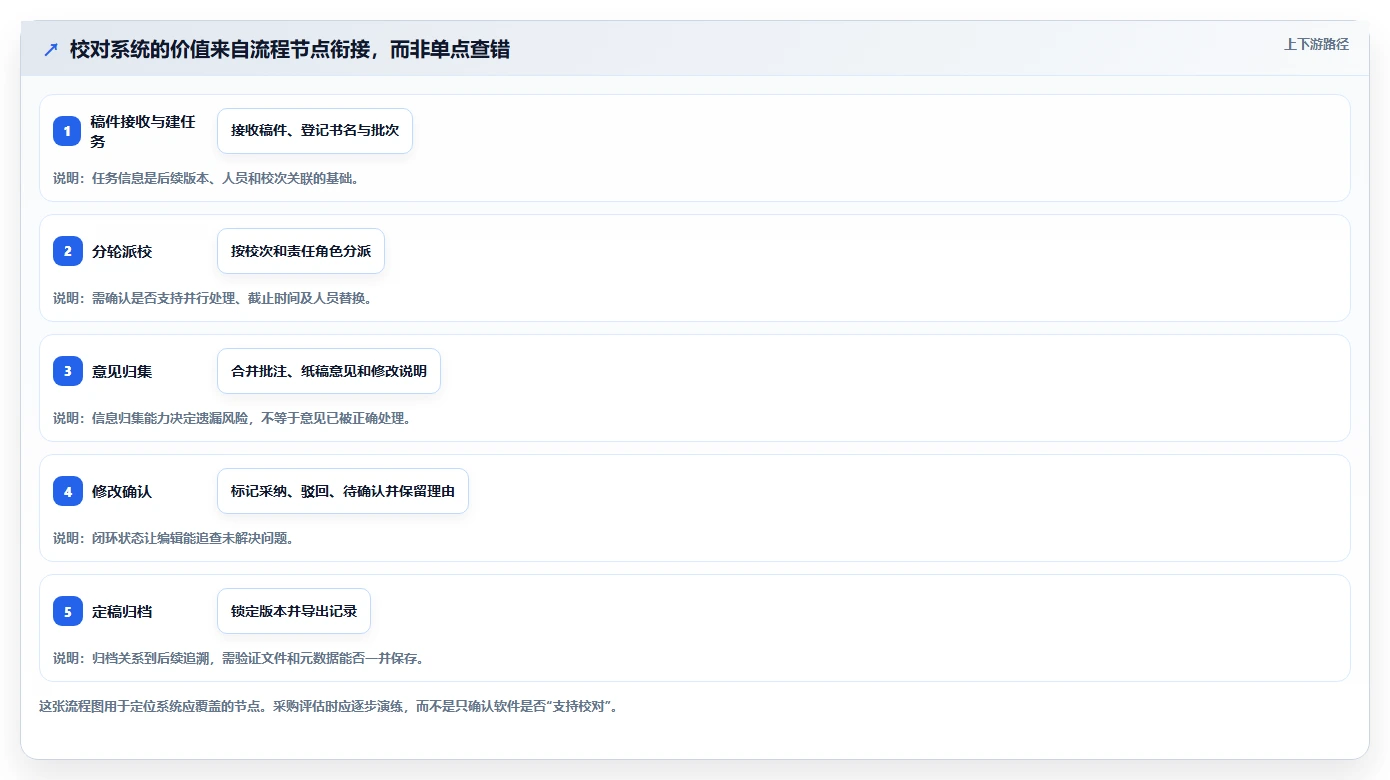This screenshot has width=1390, height=780.
Task: Click the 按校次和责任角色分派 chip
Action: pyautogui.click(x=301, y=251)
